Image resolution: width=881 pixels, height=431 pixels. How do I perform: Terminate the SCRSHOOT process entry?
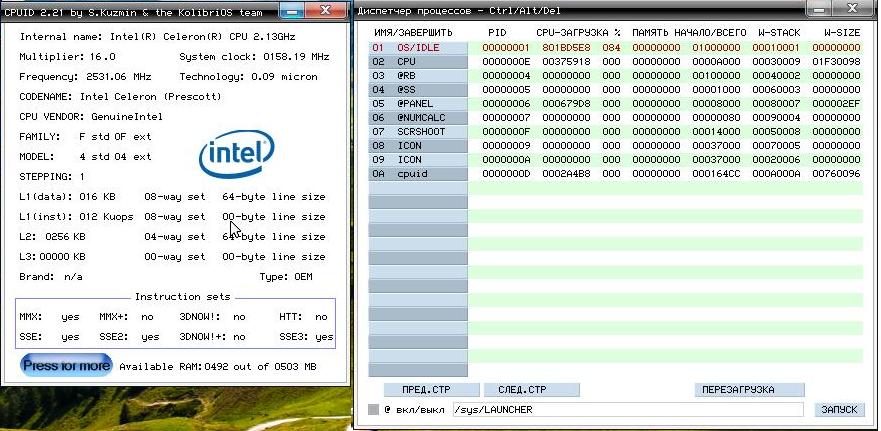tap(418, 131)
